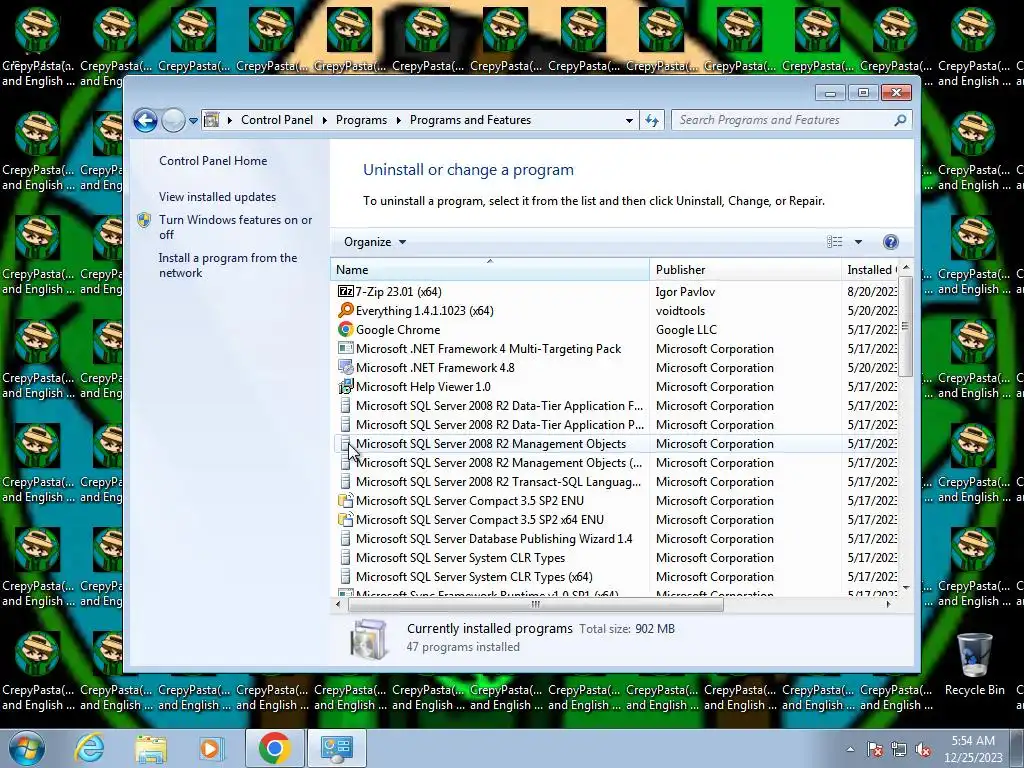
Task: Click the installed programs box icon
Action: point(370,638)
